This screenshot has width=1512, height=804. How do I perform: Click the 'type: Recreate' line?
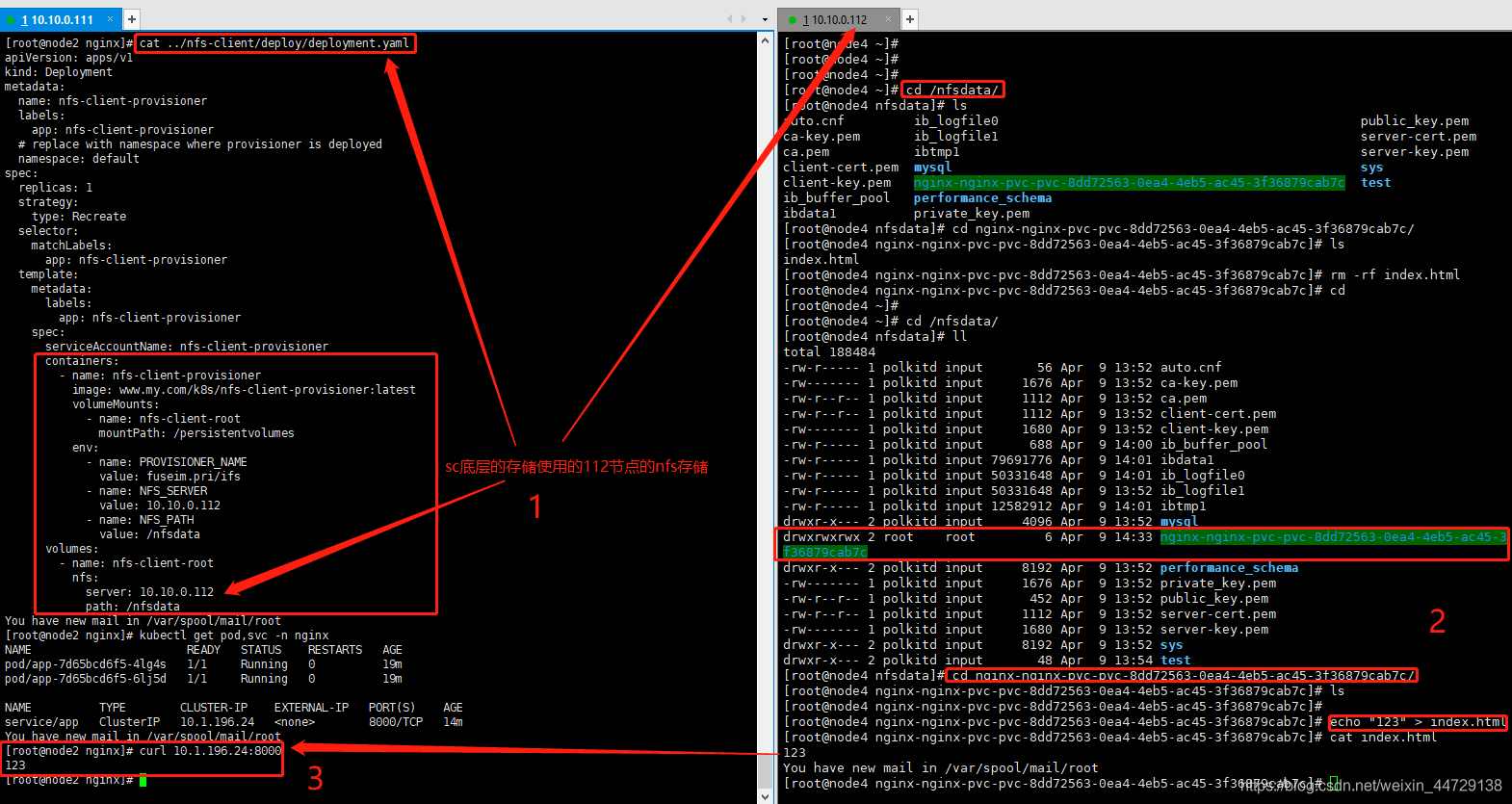[79, 217]
